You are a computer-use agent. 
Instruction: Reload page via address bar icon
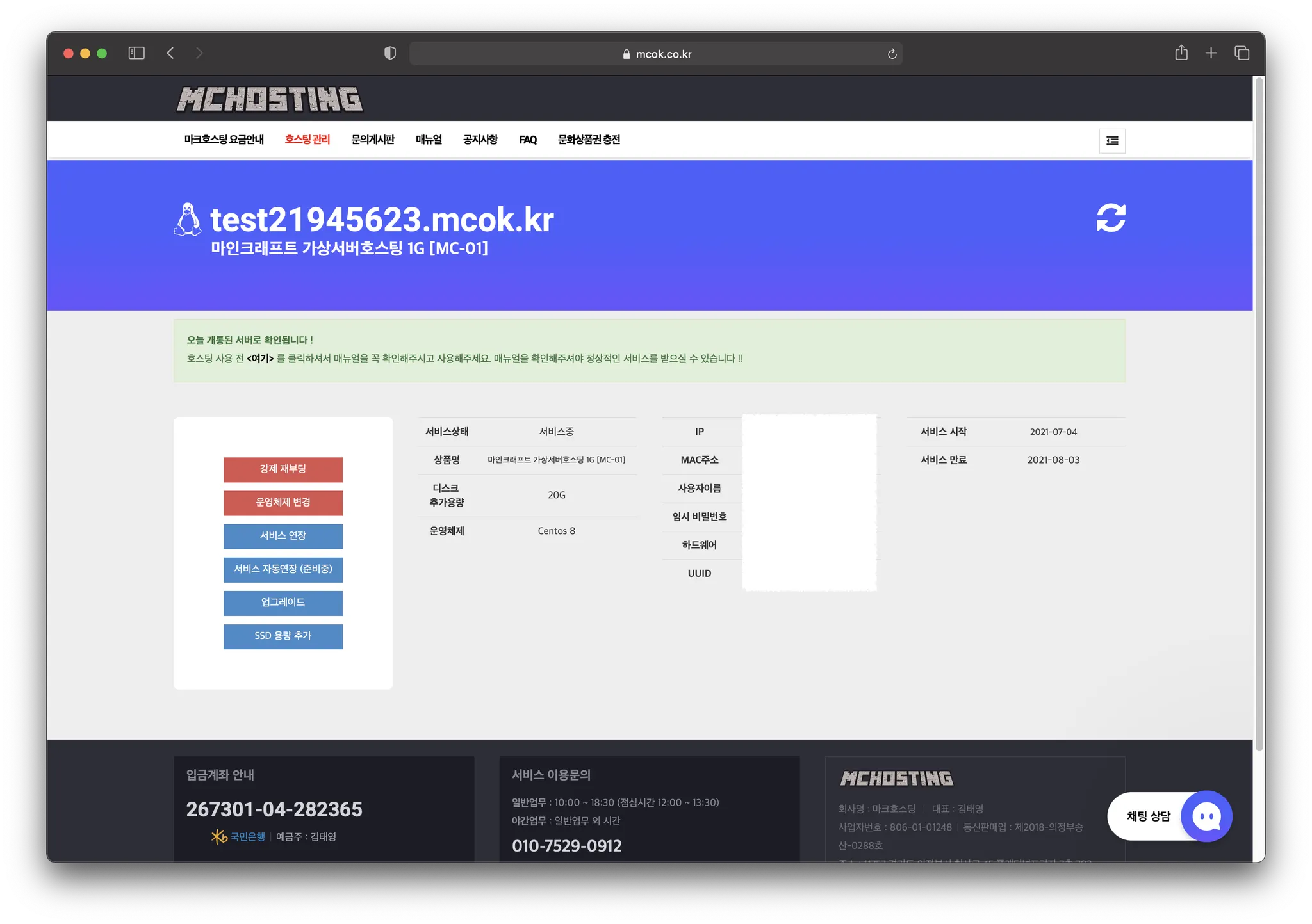click(x=892, y=54)
